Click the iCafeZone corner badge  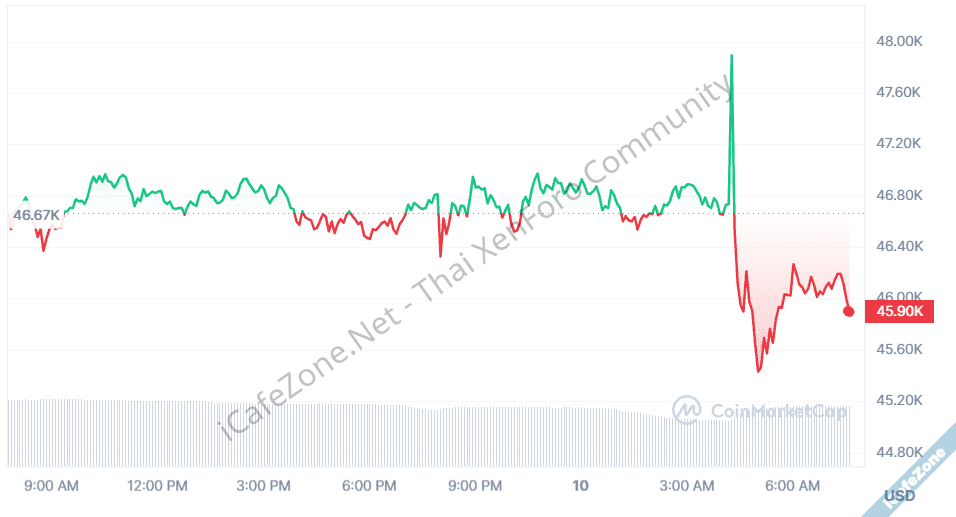tap(917, 468)
